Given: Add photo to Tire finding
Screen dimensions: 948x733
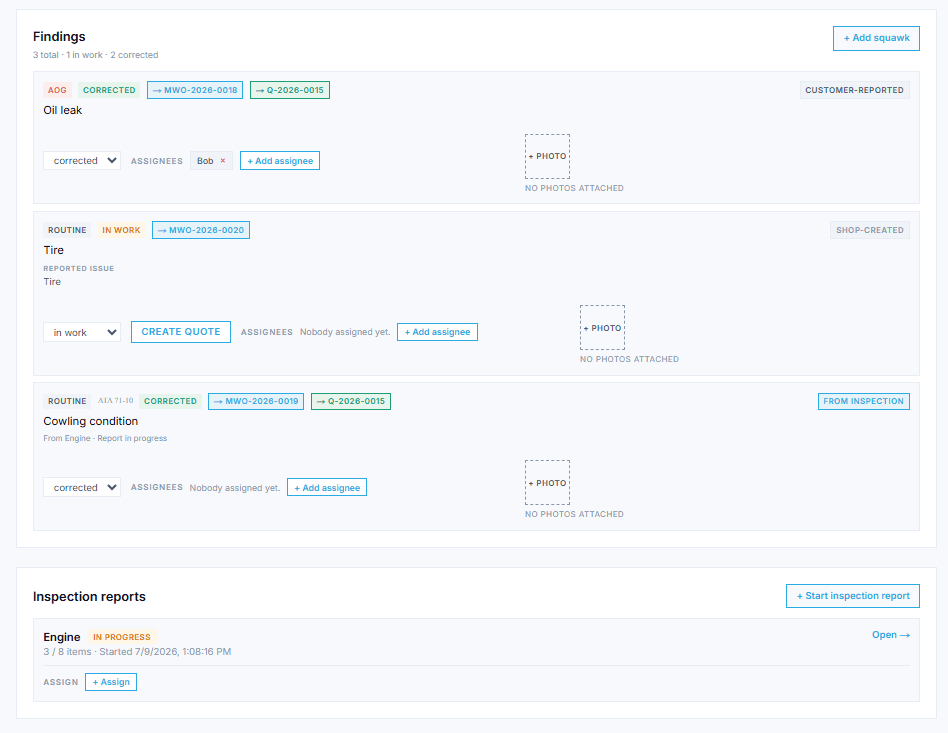Looking at the screenshot, I should click(602, 327).
